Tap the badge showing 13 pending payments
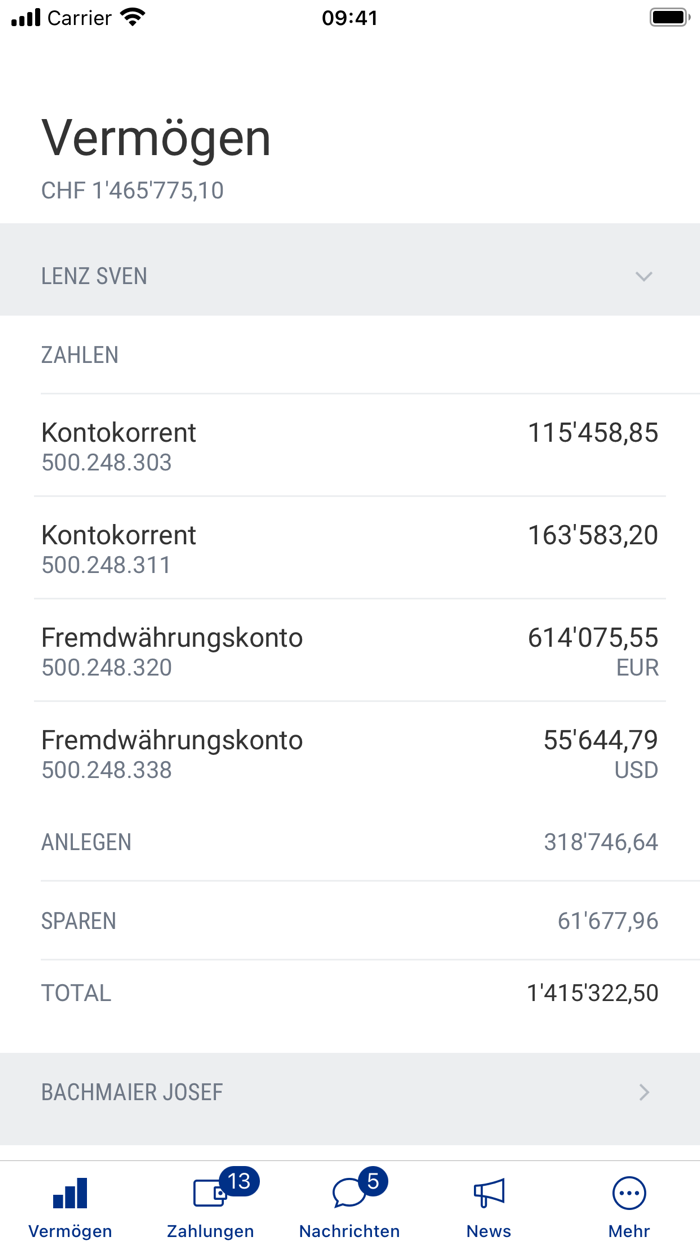700x1244 pixels. coord(238,1181)
